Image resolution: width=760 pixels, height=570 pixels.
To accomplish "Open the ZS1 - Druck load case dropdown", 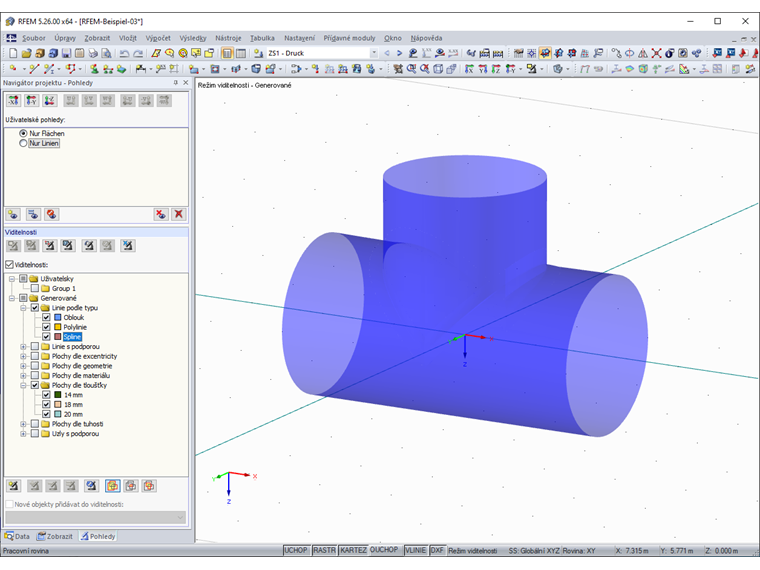I will point(374,53).
